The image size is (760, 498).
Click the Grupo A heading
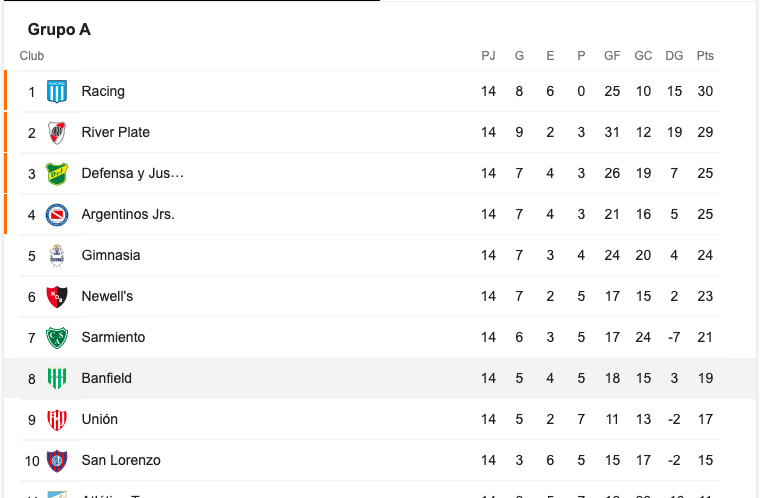(59, 30)
